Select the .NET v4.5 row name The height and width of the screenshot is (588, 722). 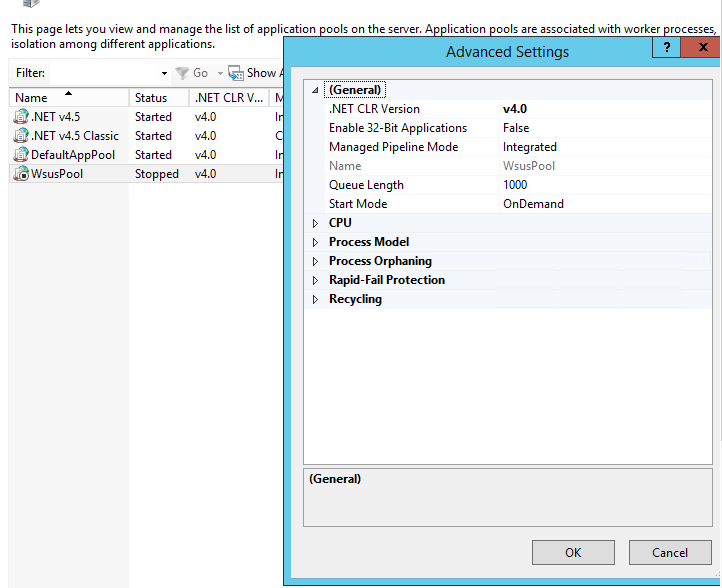point(55,116)
